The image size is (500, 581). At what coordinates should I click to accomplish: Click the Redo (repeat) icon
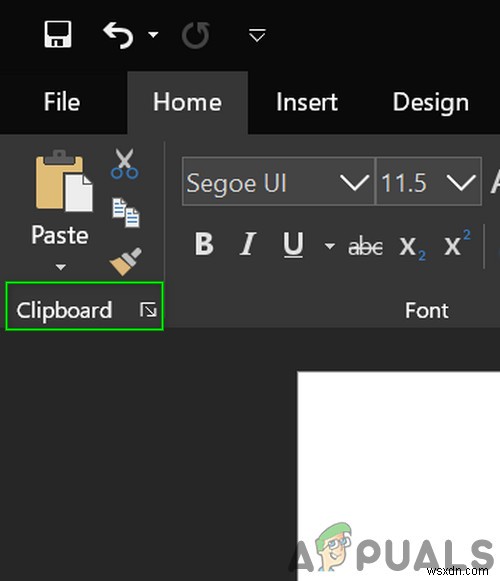pyautogui.click(x=195, y=36)
